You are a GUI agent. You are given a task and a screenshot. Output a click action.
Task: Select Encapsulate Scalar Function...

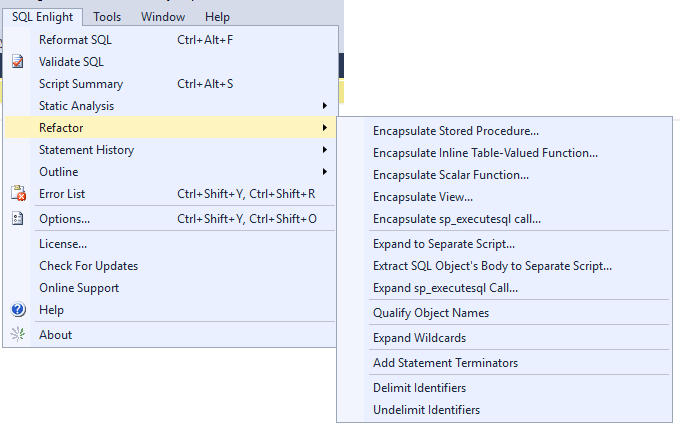click(504, 175)
